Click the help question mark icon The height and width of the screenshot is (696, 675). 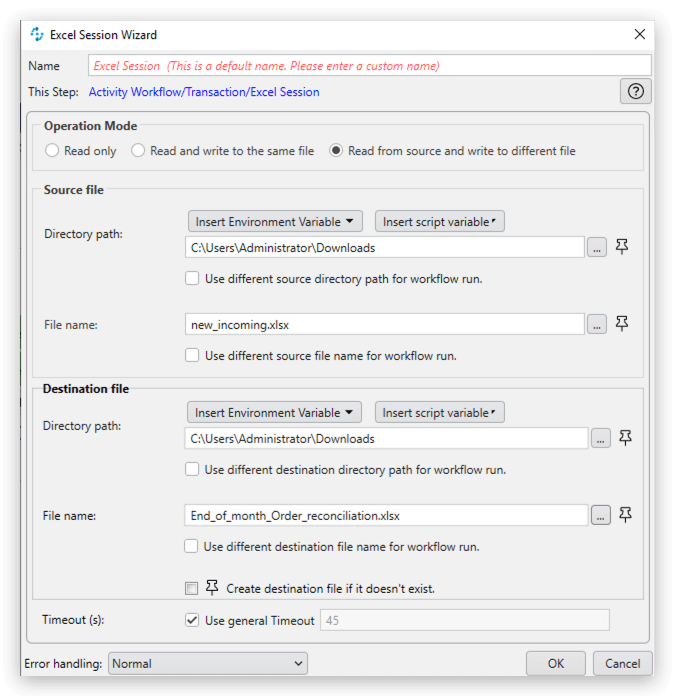coord(636,91)
